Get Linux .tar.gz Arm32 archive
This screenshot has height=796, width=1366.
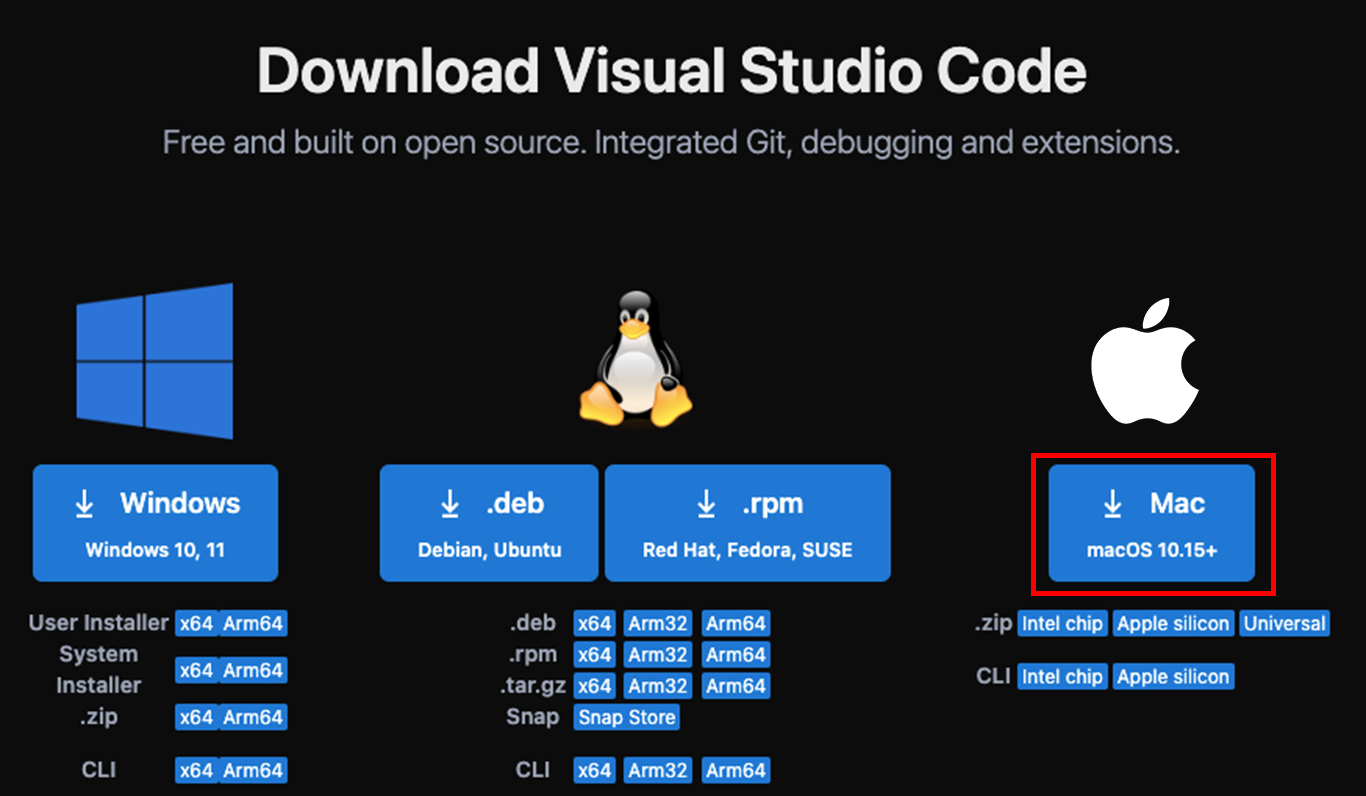pyautogui.click(x=658, y=686)
